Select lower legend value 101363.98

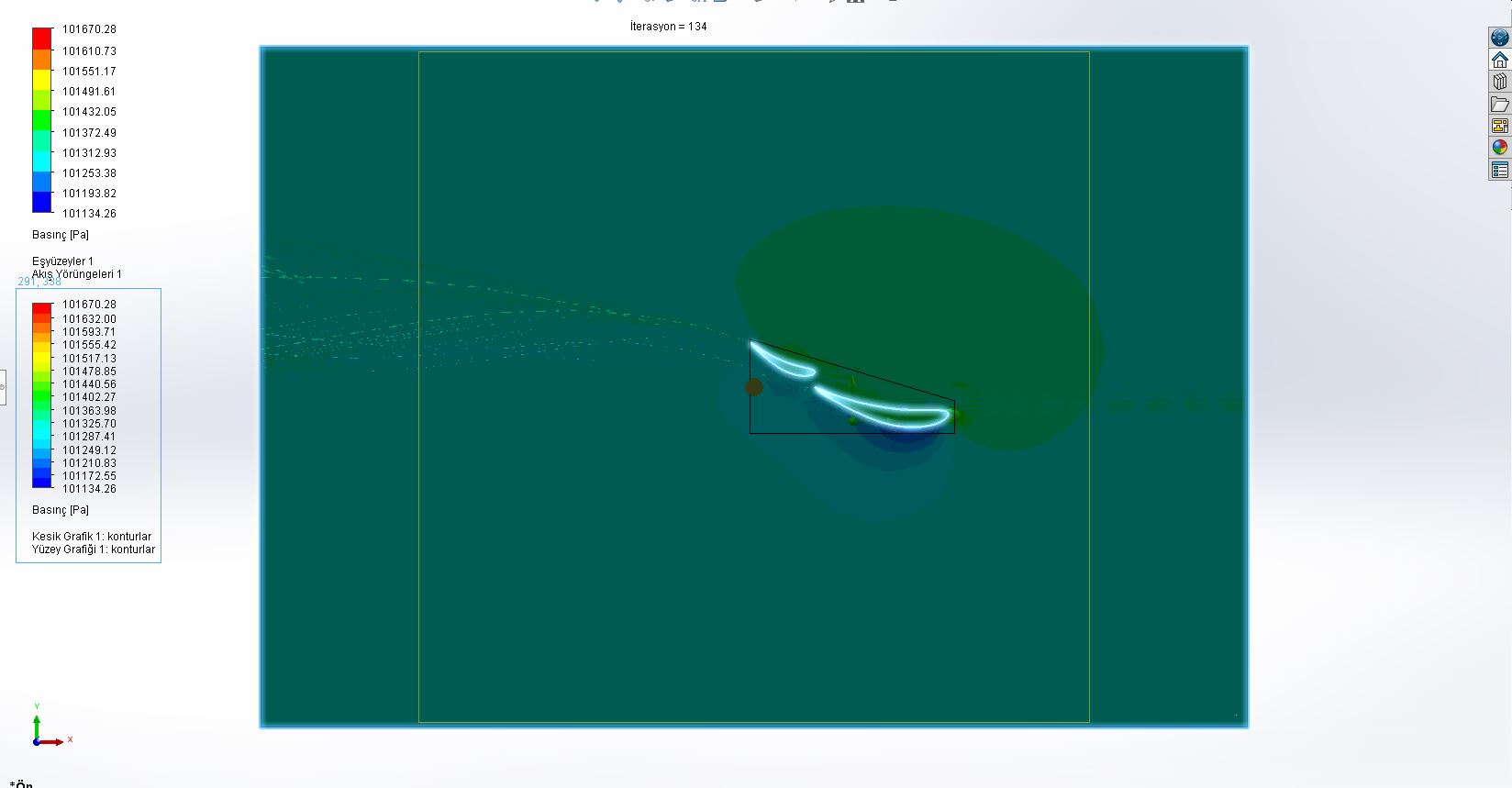click(x=89, y=411)
